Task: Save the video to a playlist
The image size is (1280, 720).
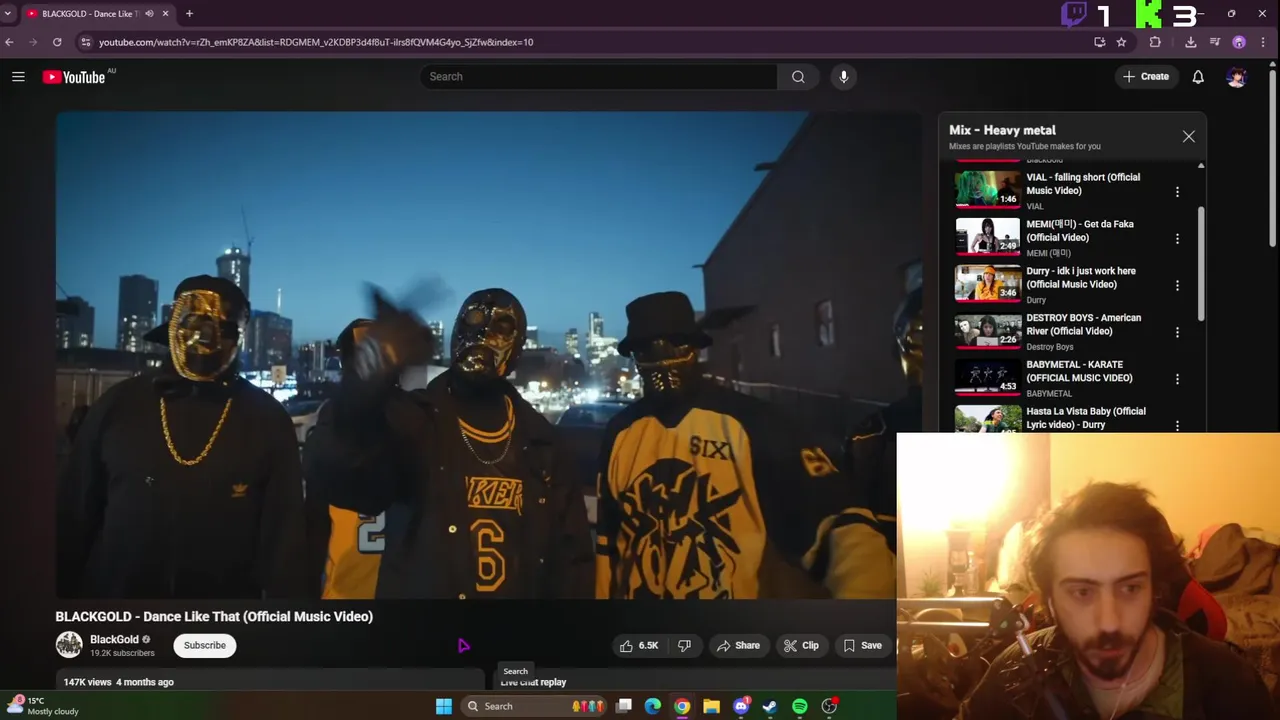Action: (862, 646)
